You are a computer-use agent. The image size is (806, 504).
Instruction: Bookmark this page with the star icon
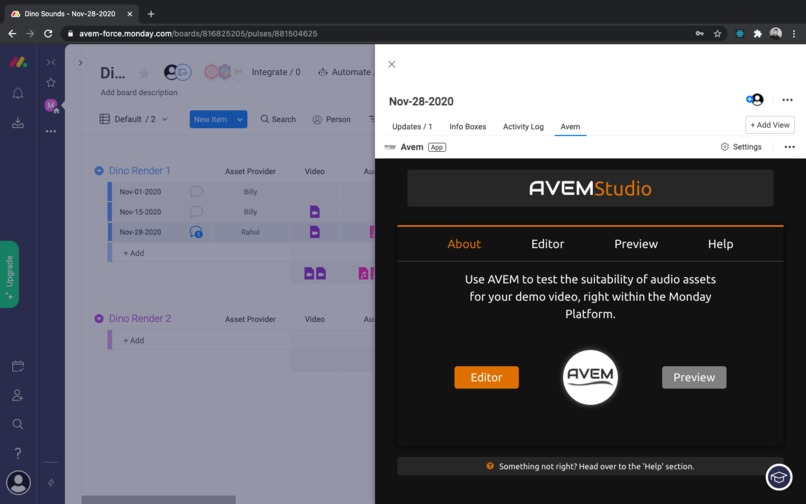pos(717,33)
